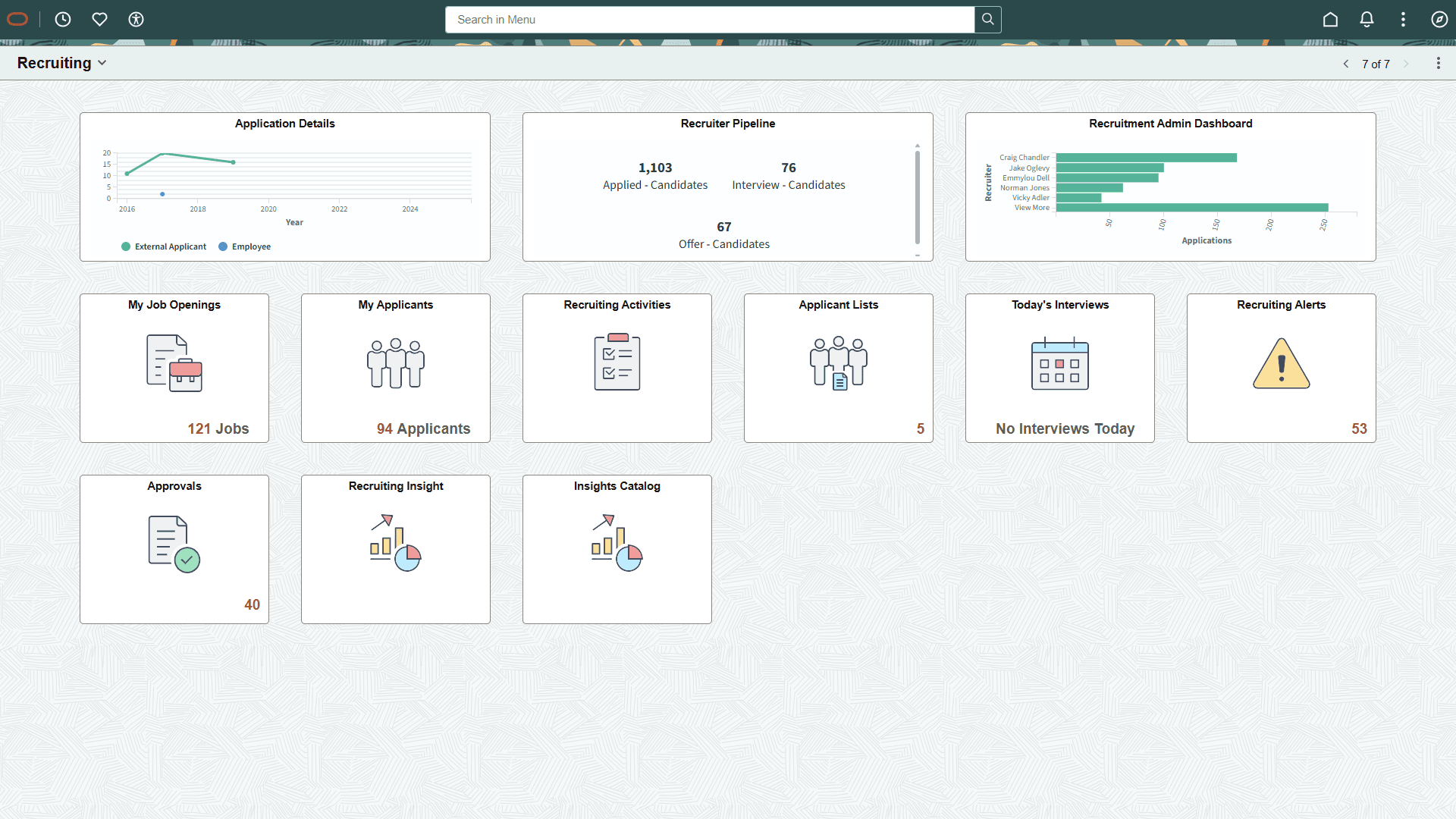
Task: Open the global Actions three-dot menu
Action: (x=1403, y=20)
